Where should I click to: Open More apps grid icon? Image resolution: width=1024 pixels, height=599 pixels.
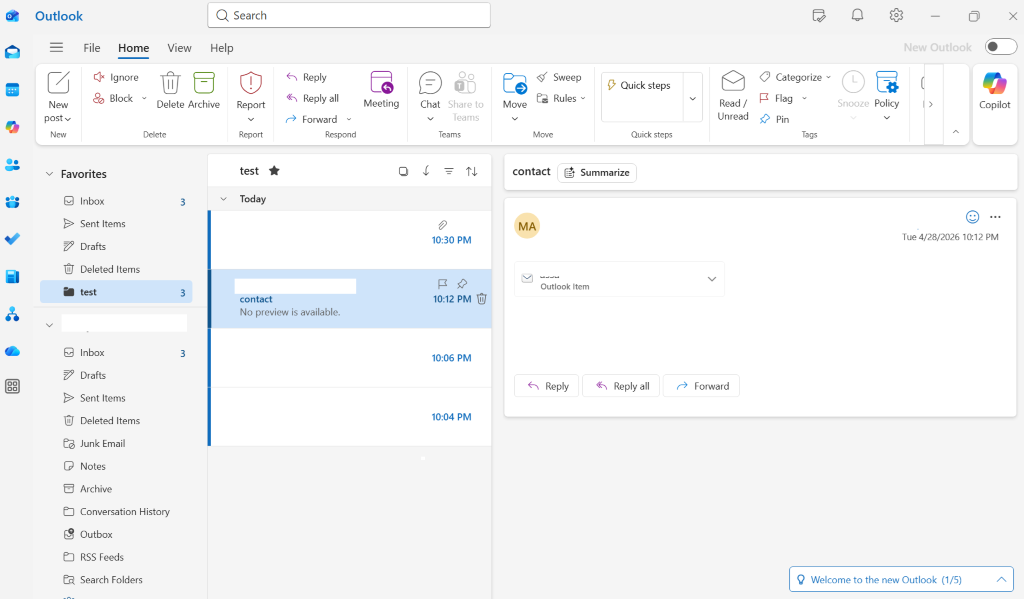click(x=12, y=387)
